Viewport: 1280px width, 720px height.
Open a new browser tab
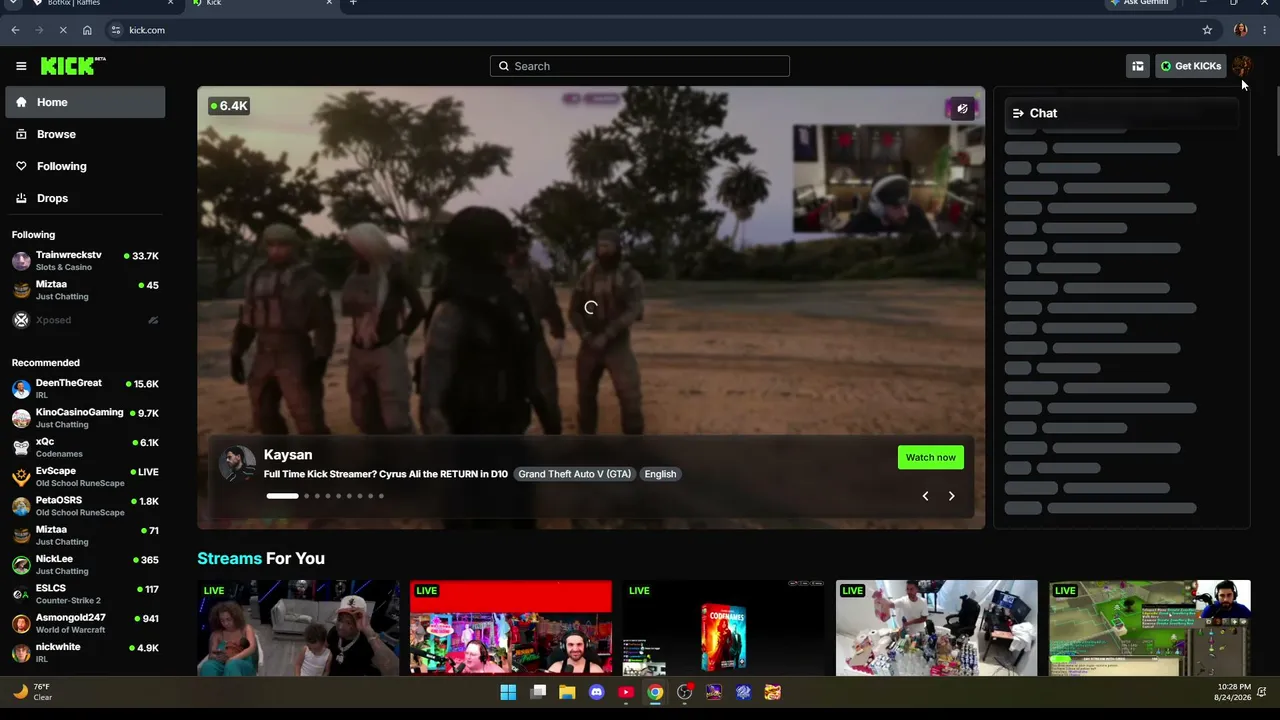click(x=353, y=4)
